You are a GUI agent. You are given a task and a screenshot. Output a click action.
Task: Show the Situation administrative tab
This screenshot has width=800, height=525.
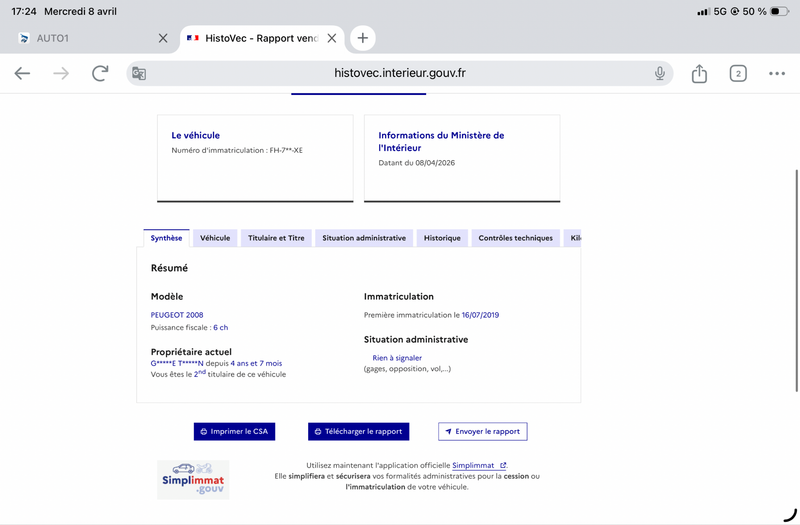point(364,238)
